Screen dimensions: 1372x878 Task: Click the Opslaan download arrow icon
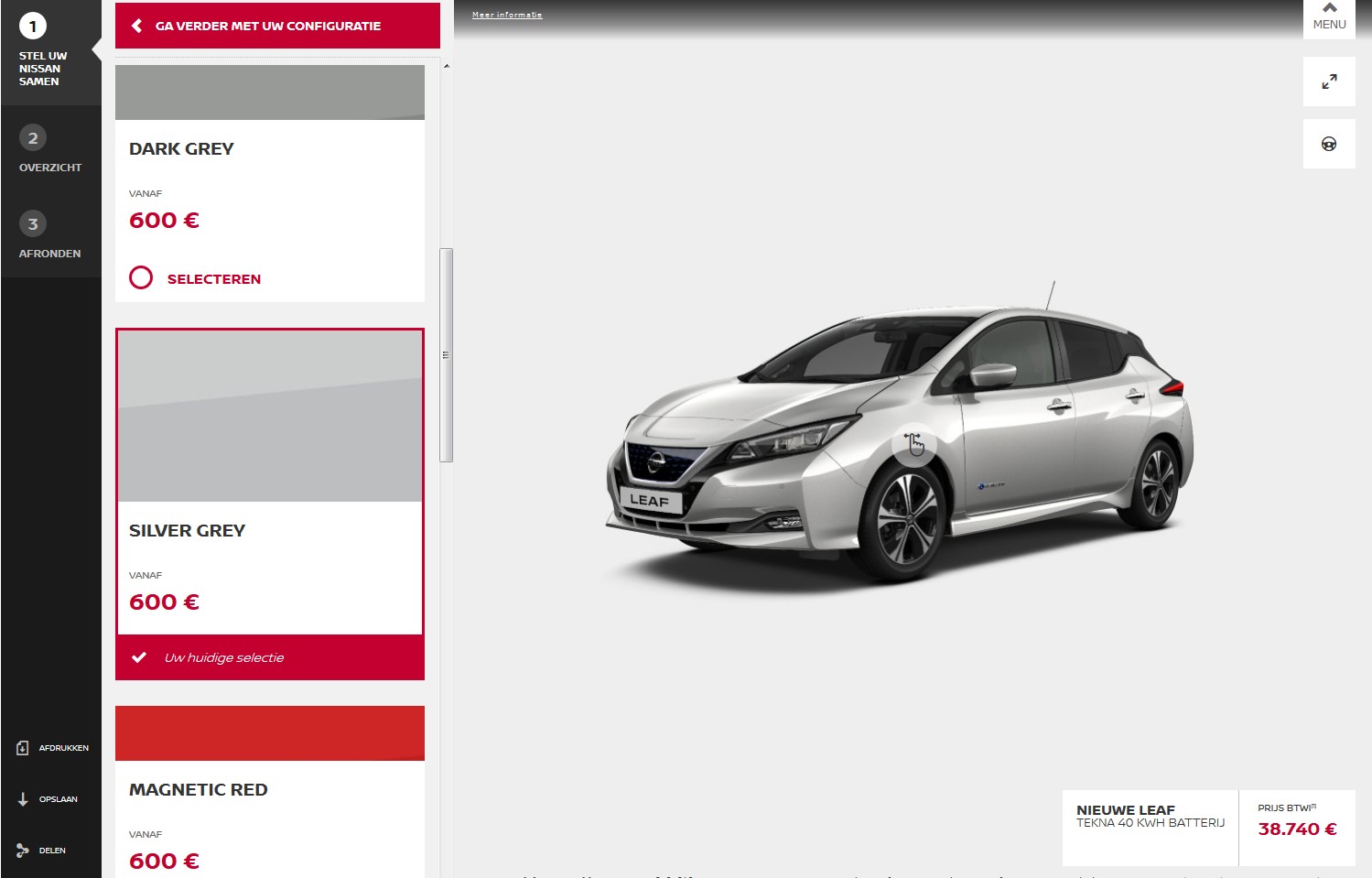pyautogui.click(x=23, y=799)
